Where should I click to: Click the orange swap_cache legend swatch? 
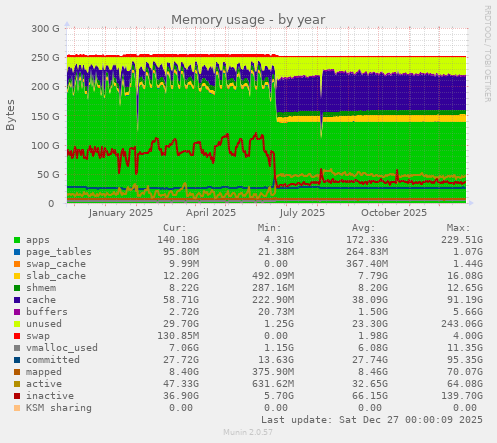tap(17, 264)
